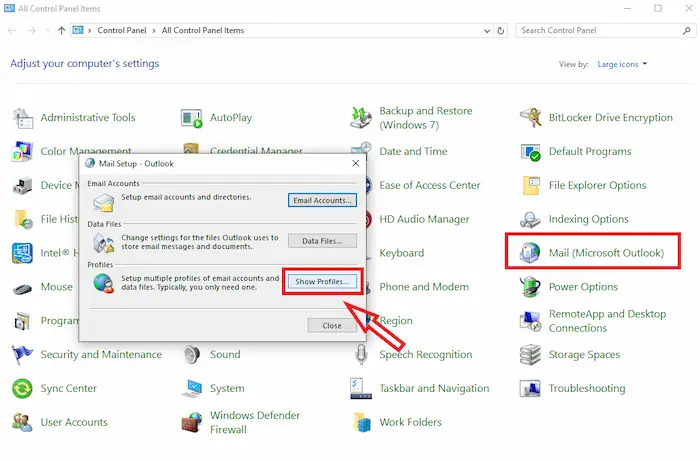Open the Sync Center icon
The height and width of the screenshot is (461, 700).
coord(22,389)
